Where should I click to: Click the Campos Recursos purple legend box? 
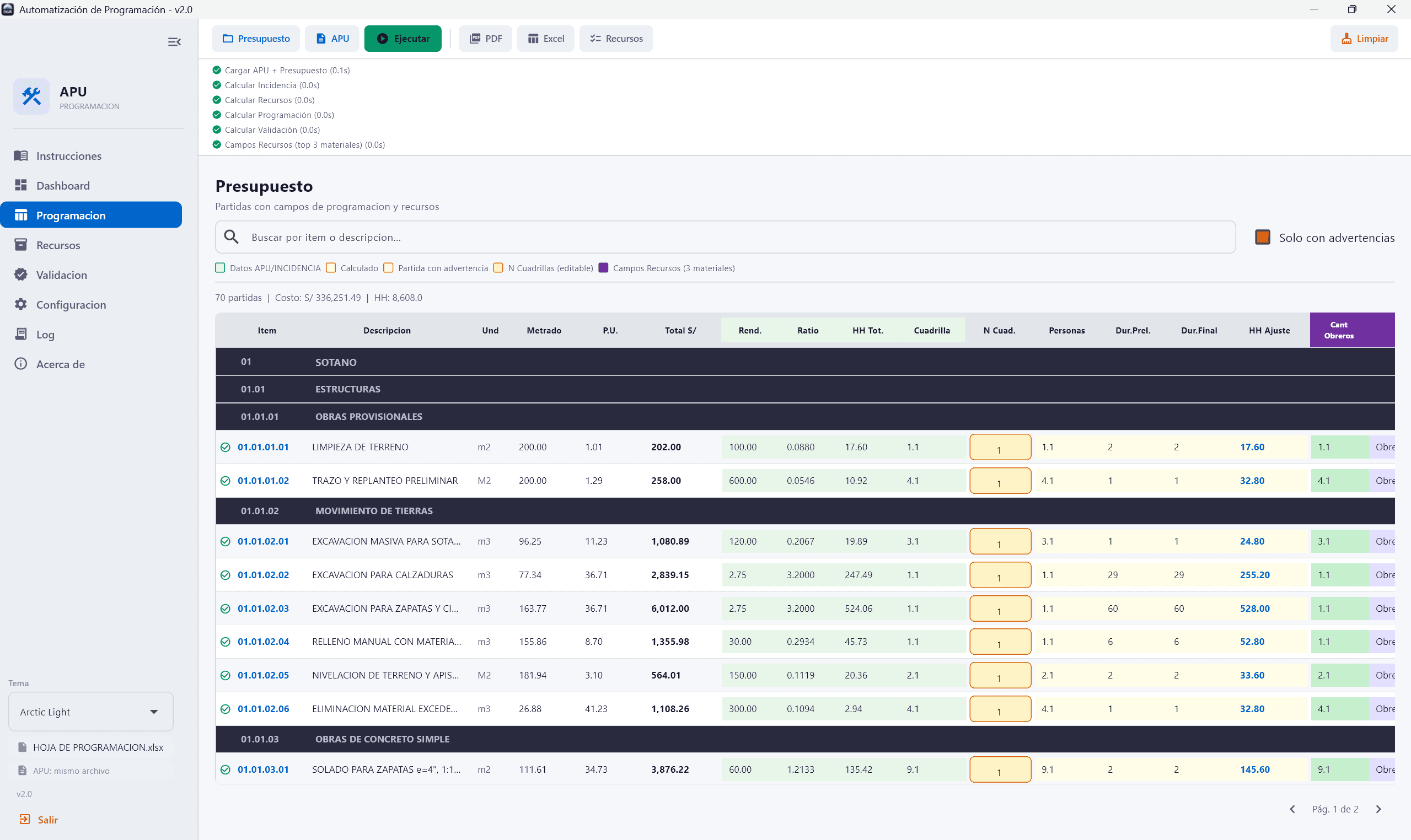click(x=603, y=268)
